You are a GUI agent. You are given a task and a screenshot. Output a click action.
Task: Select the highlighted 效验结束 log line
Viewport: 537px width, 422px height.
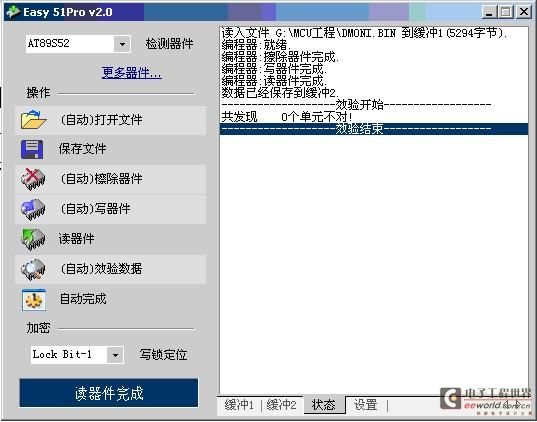point(374,129)
